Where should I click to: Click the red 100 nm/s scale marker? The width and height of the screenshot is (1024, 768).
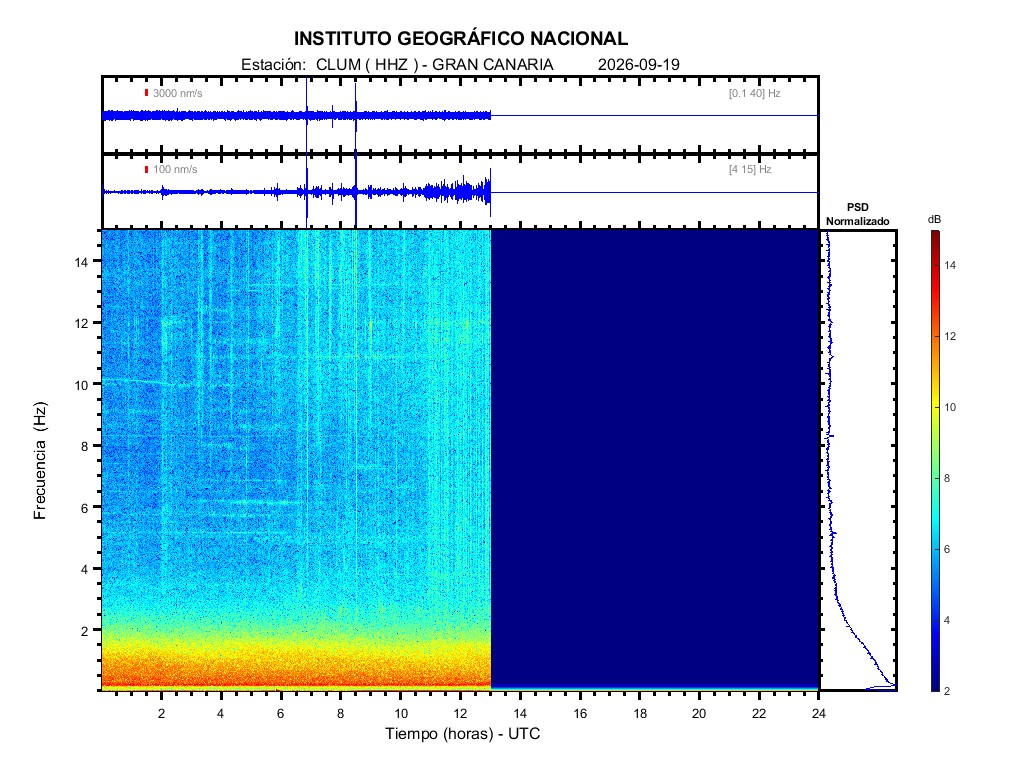coord(146,169)
